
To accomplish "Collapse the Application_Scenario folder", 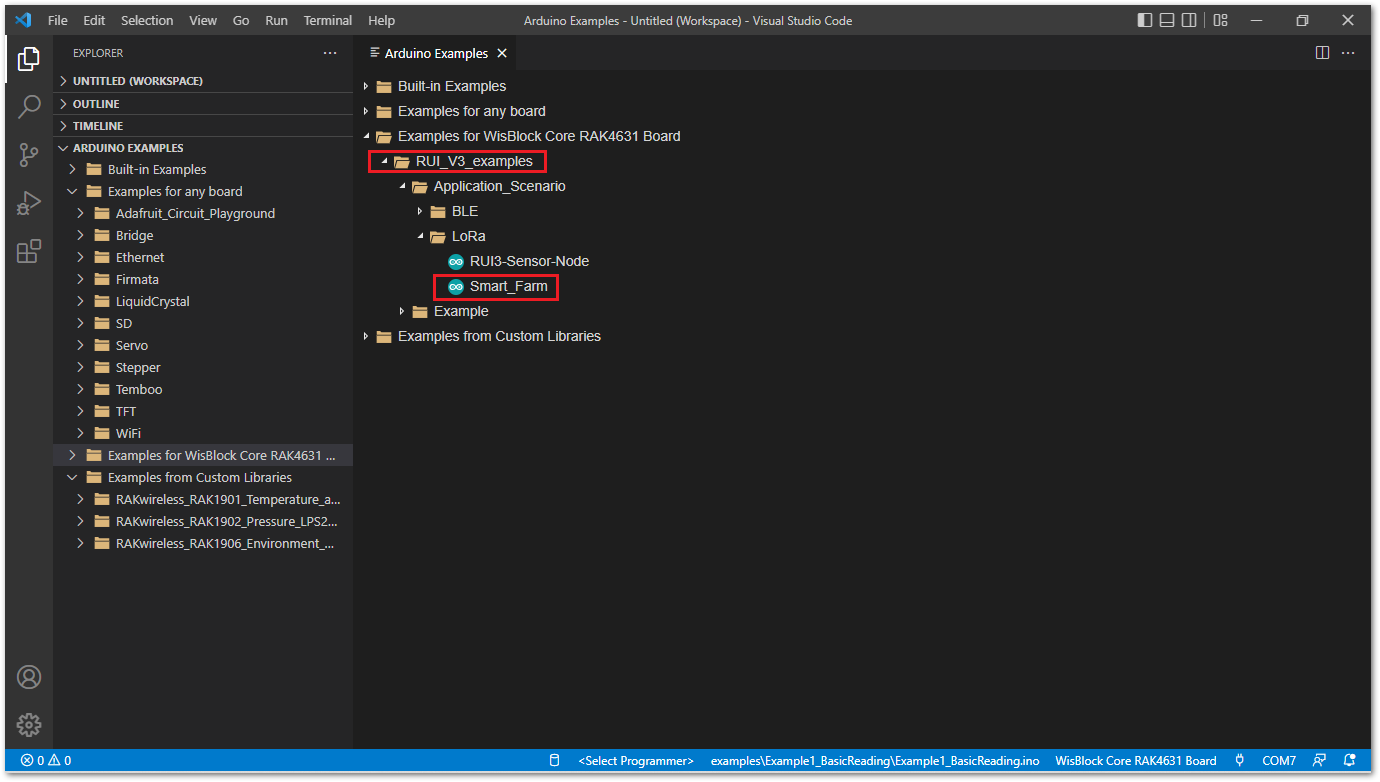I will tap(402, 186).
